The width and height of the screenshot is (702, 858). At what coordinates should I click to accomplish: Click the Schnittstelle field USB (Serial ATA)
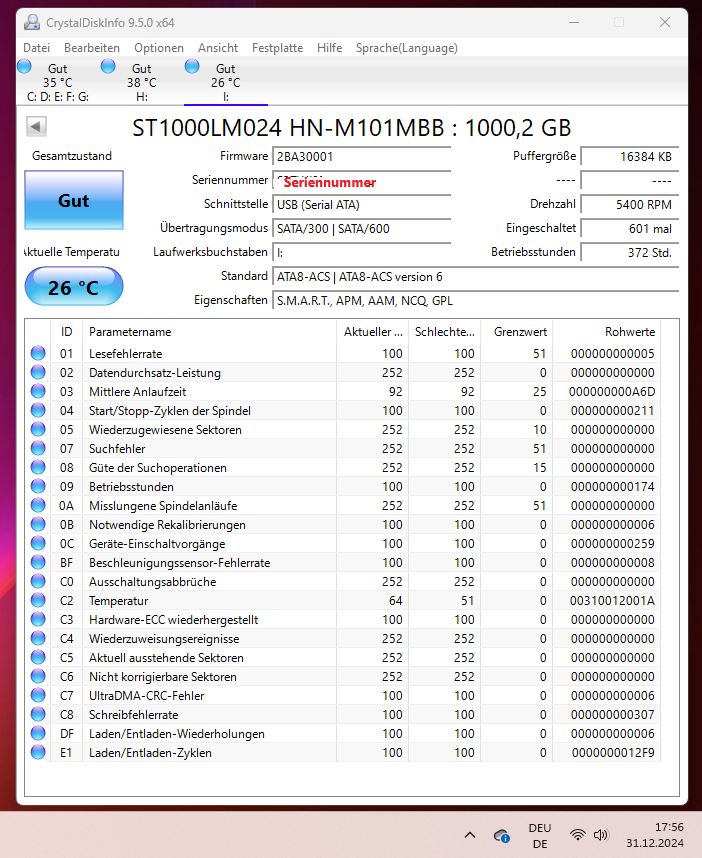362,205
